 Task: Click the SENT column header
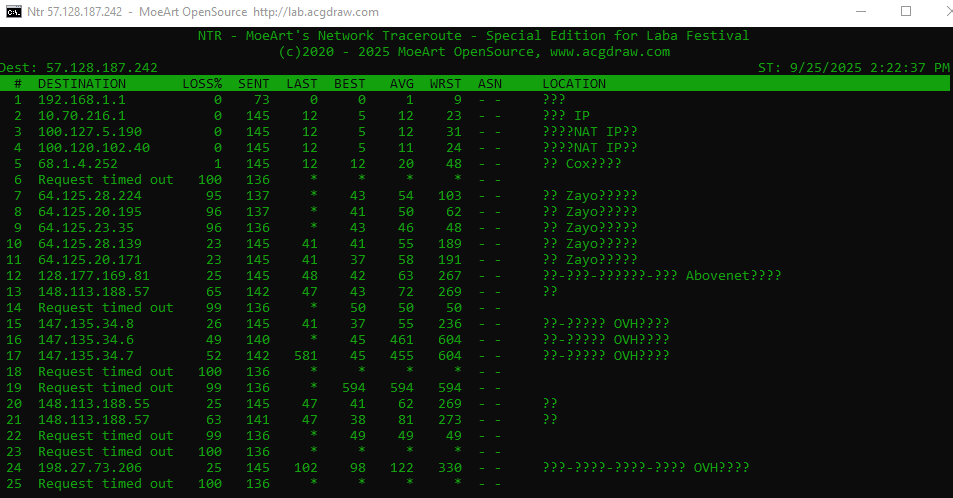pos(253,83)
